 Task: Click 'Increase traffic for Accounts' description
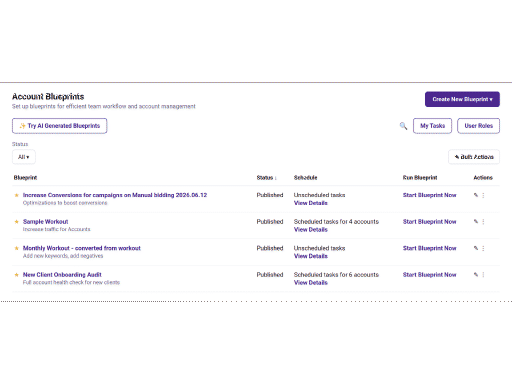[x=57, y=229]
